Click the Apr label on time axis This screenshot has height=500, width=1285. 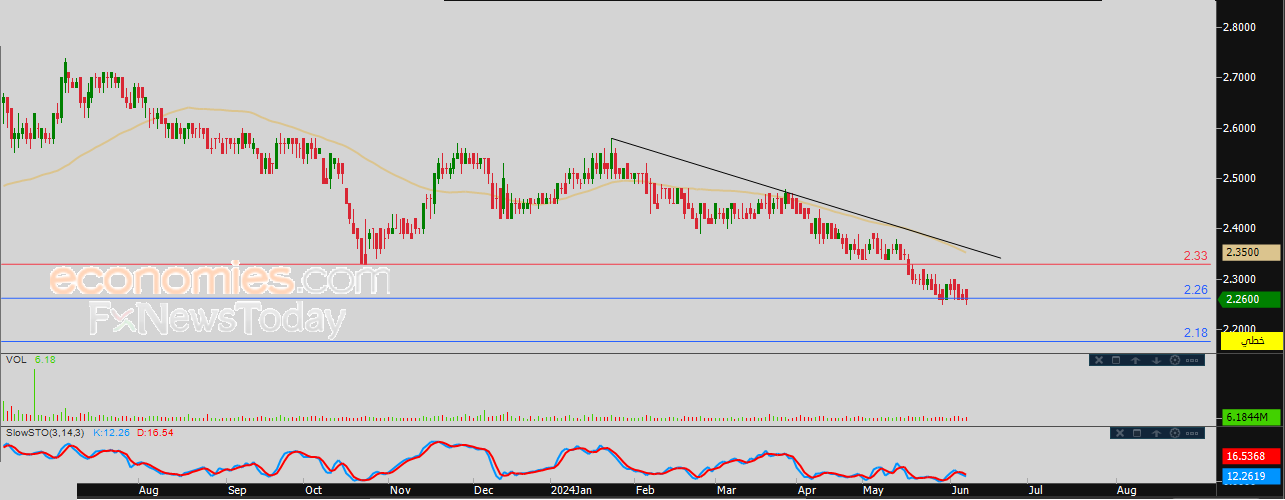(806, 491)
